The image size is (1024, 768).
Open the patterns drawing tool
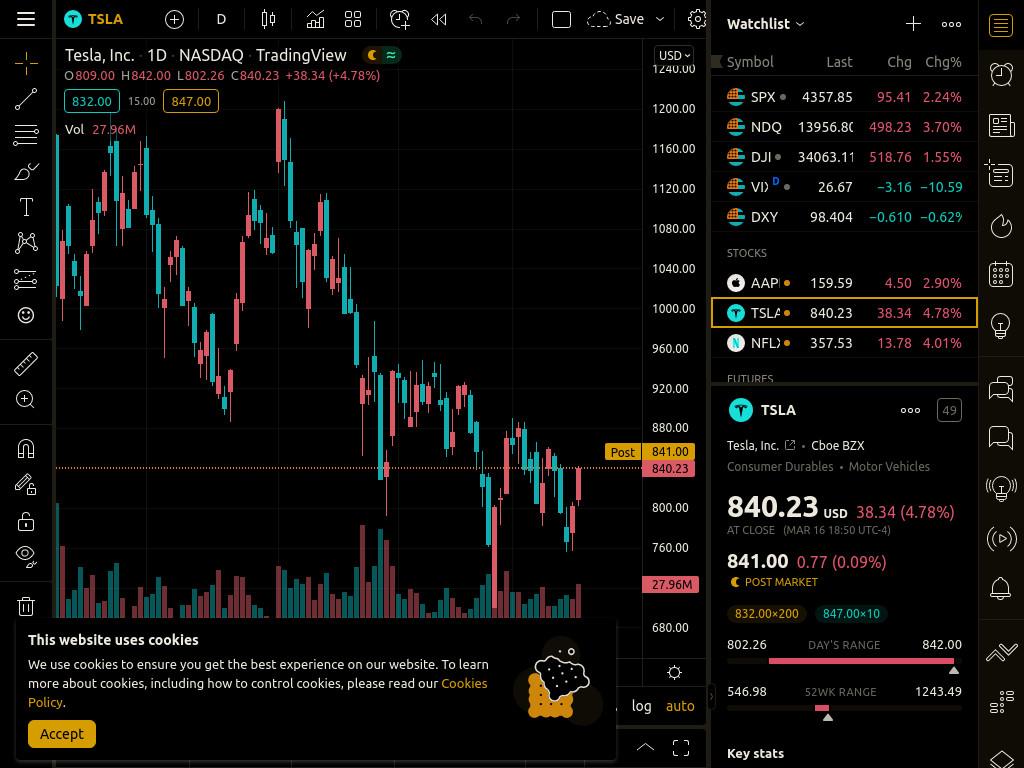(x=26, y=242)
